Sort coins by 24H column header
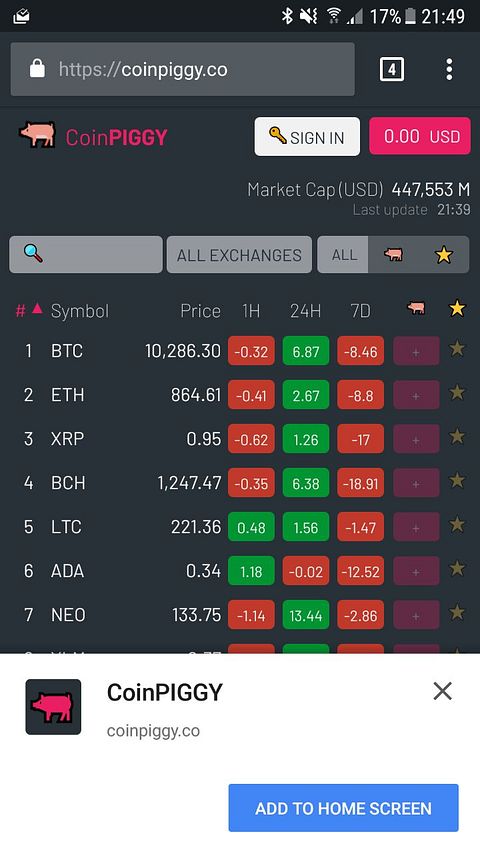This screenshot has height=853, width=480. pyautogui.click(x=305, y=311)
